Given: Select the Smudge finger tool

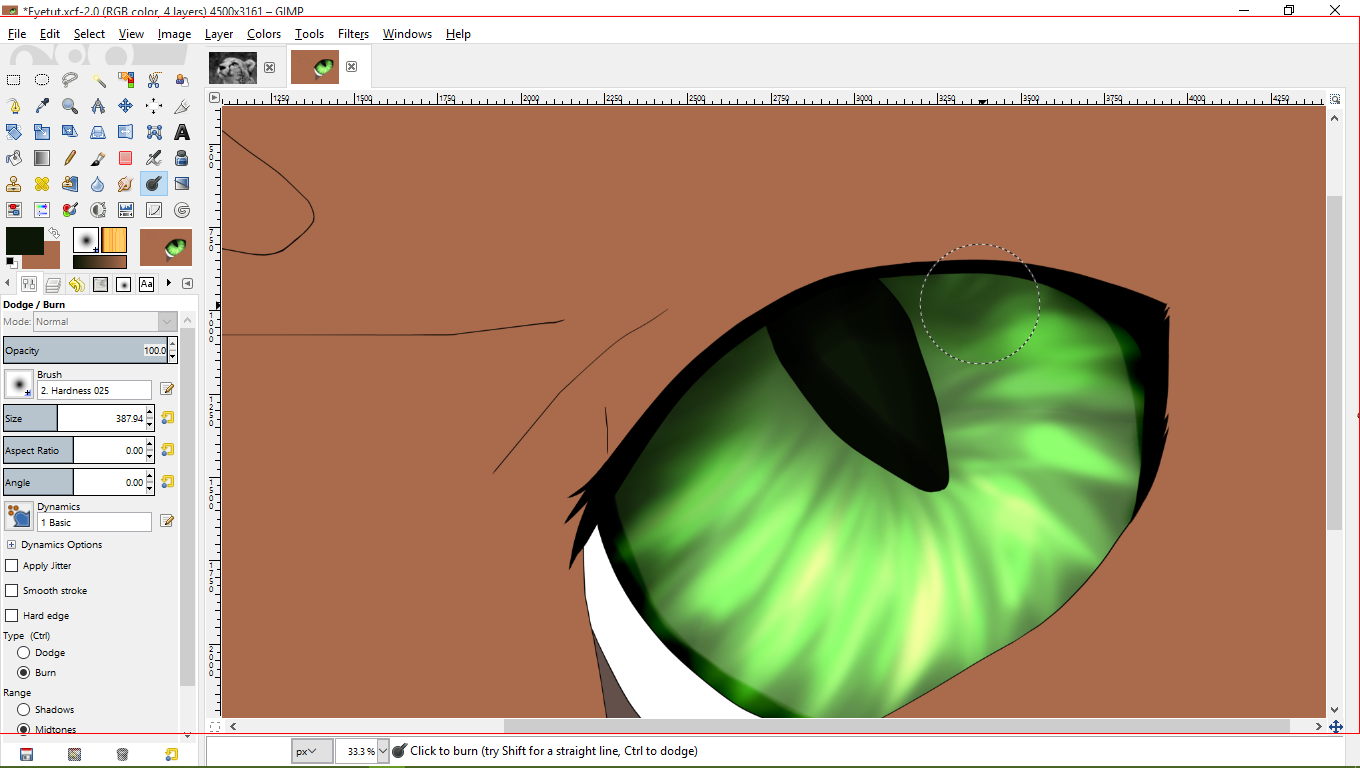Looking at the screenshot, I should coord(126,184).
